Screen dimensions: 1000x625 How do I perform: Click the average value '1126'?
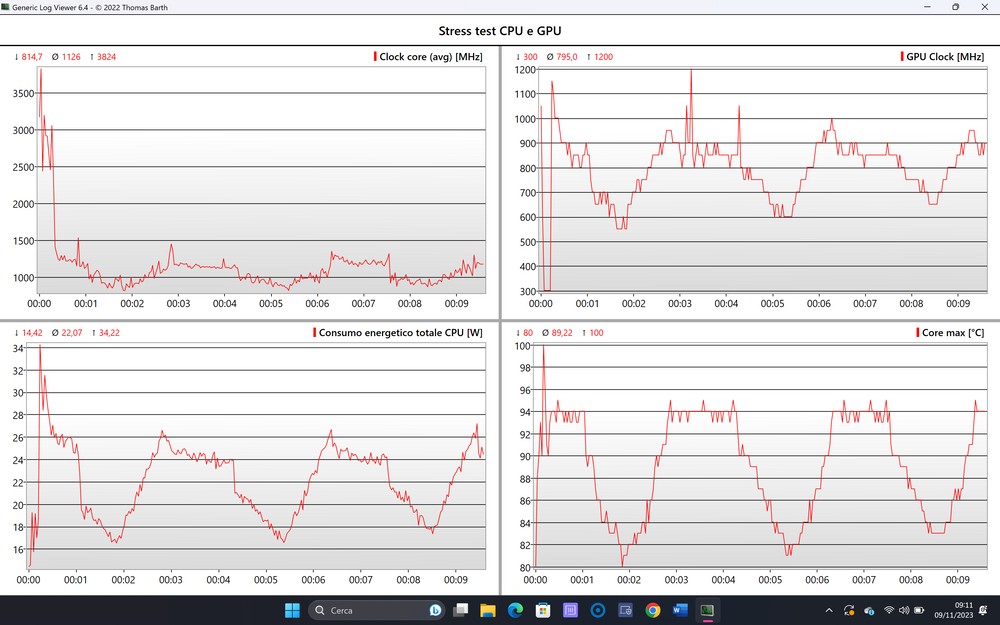click(71, 57)
